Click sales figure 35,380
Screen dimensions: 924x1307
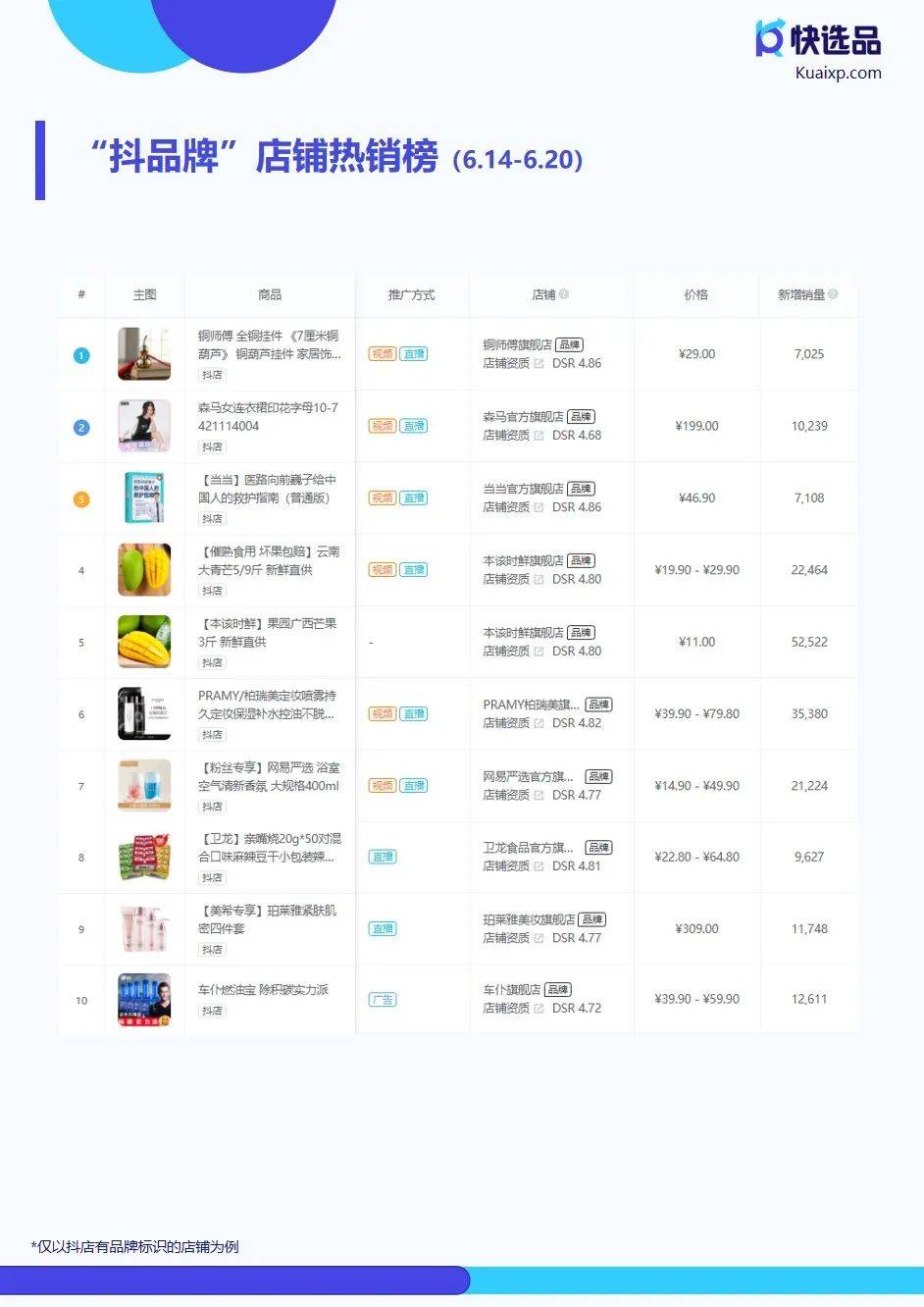tap(809, 713)
